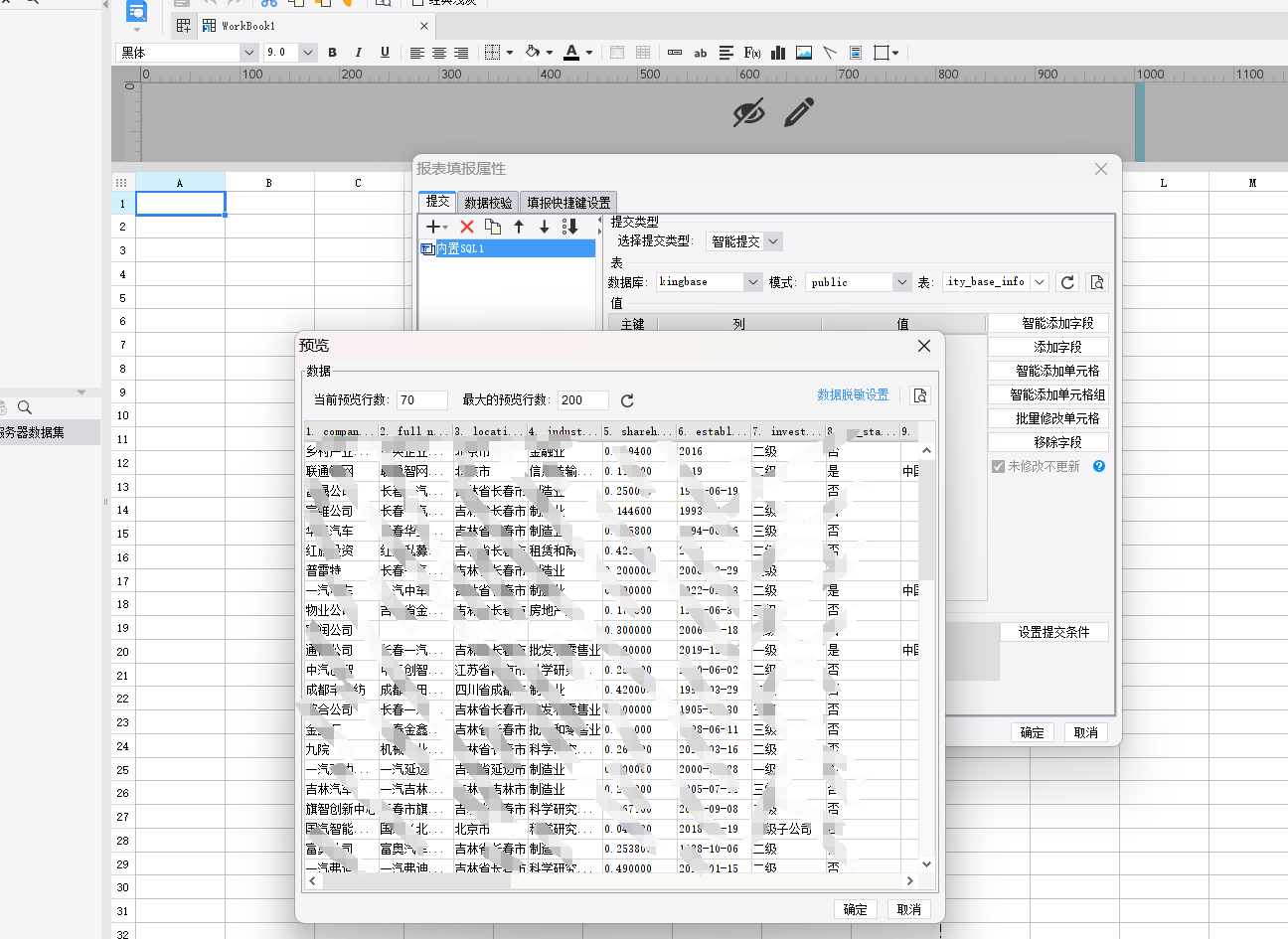
Task: Click the fill color bucket swatch
Action: (532, 53)
